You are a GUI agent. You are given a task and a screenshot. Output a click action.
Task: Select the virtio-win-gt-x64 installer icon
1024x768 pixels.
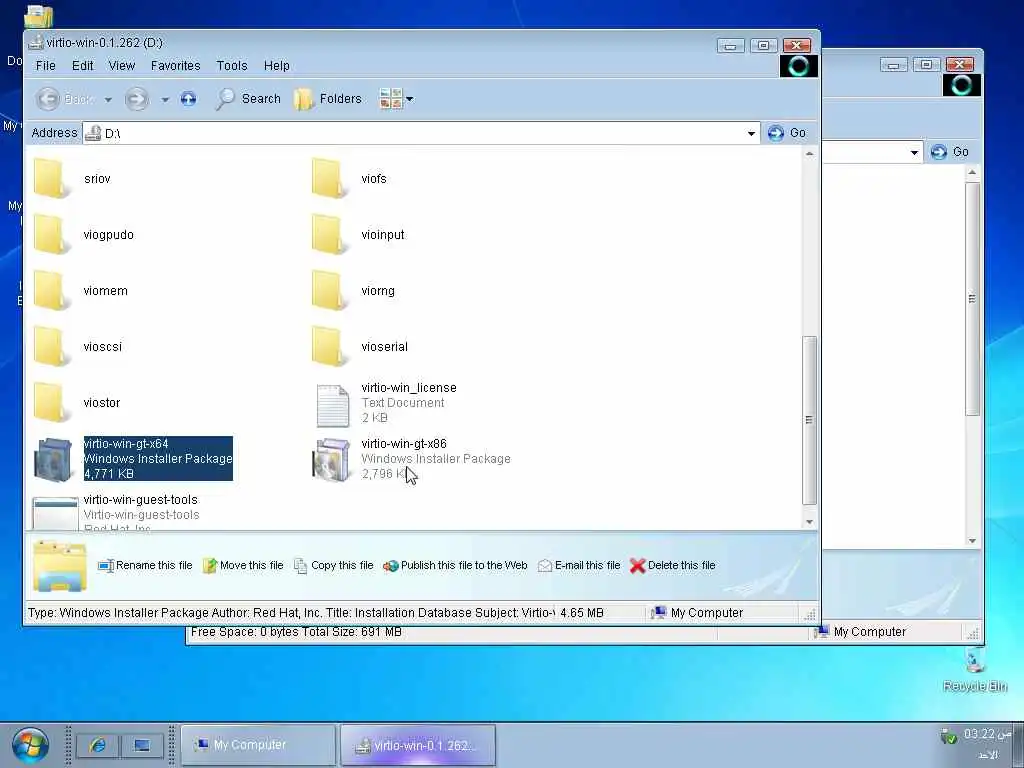[x=53, y=460]
